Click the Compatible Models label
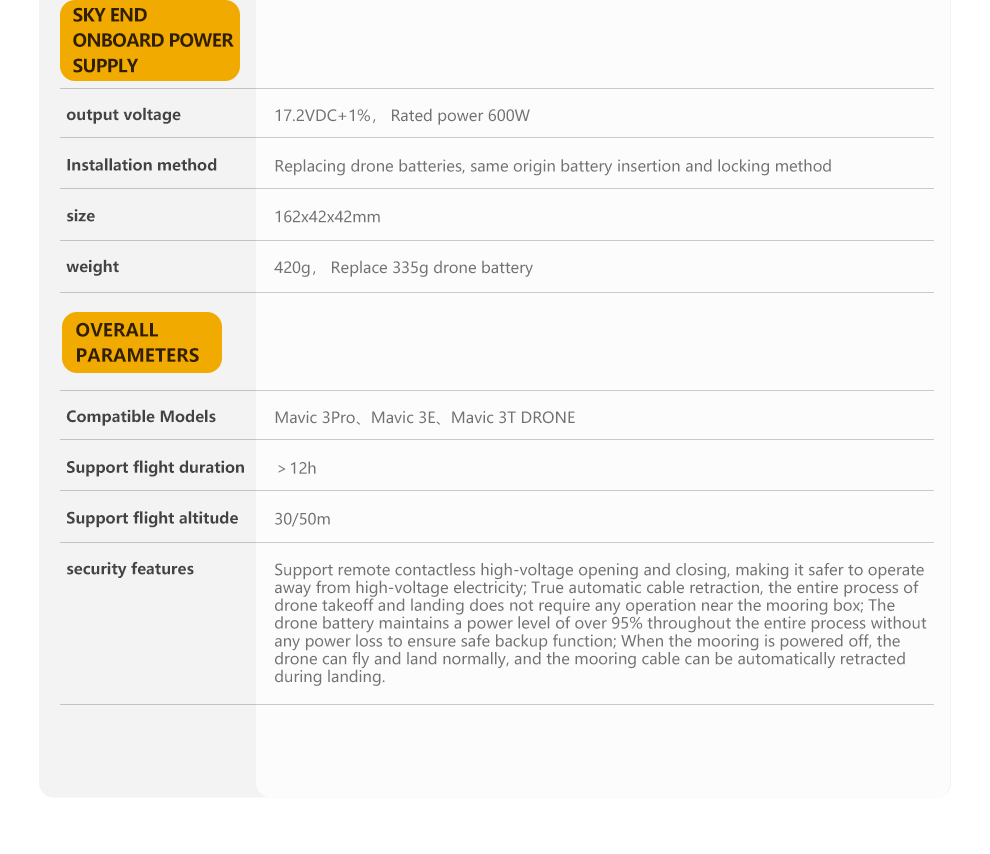This screenshot has height=854, width=990. pyautogui.click(x=141, y=417)
